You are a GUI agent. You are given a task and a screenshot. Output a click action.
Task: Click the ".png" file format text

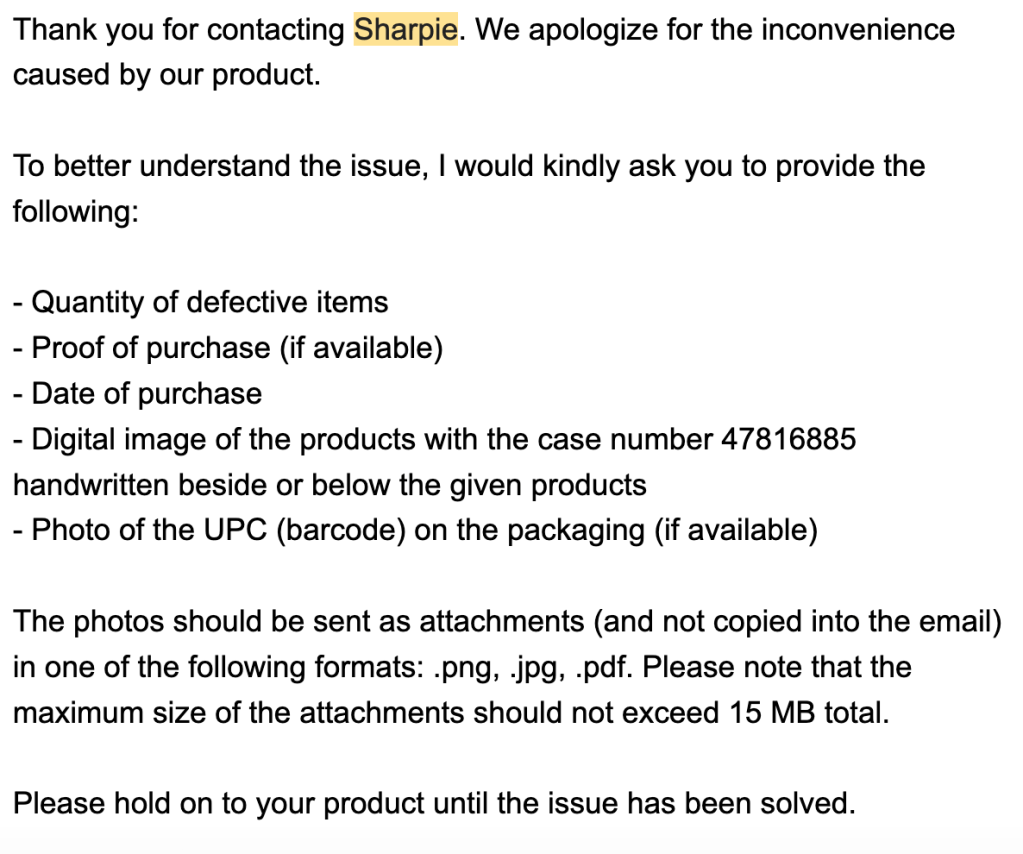pos(461,667)
